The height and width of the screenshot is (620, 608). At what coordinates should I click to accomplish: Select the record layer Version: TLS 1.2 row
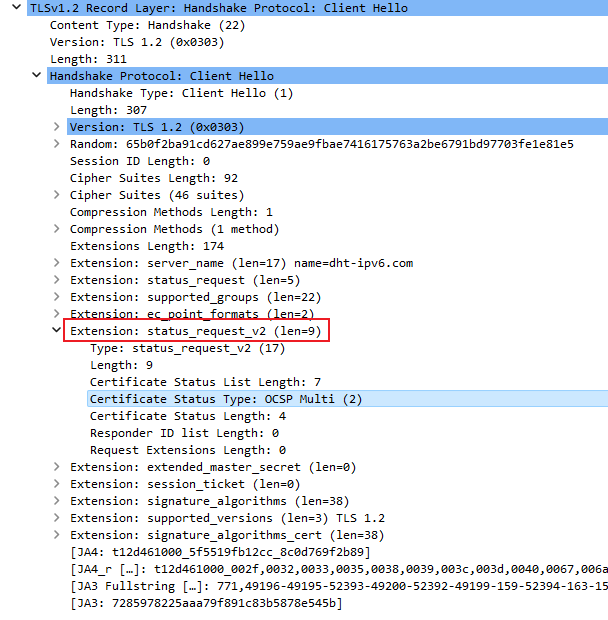137,42
